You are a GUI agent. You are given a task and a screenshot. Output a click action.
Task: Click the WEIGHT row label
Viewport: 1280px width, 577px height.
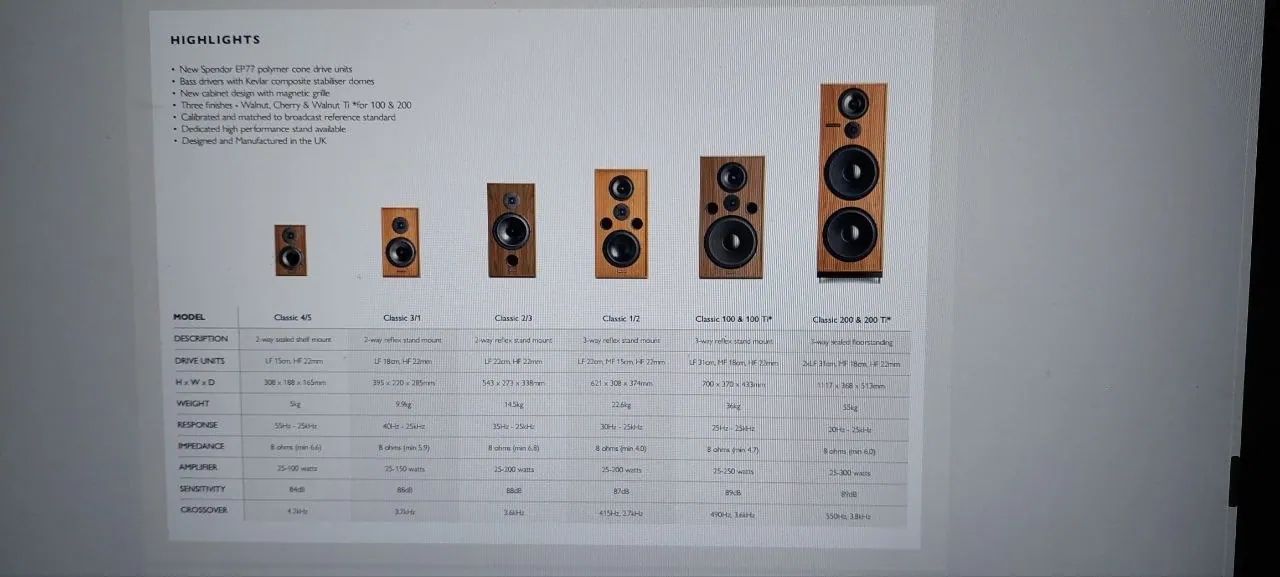coord(192,403)
